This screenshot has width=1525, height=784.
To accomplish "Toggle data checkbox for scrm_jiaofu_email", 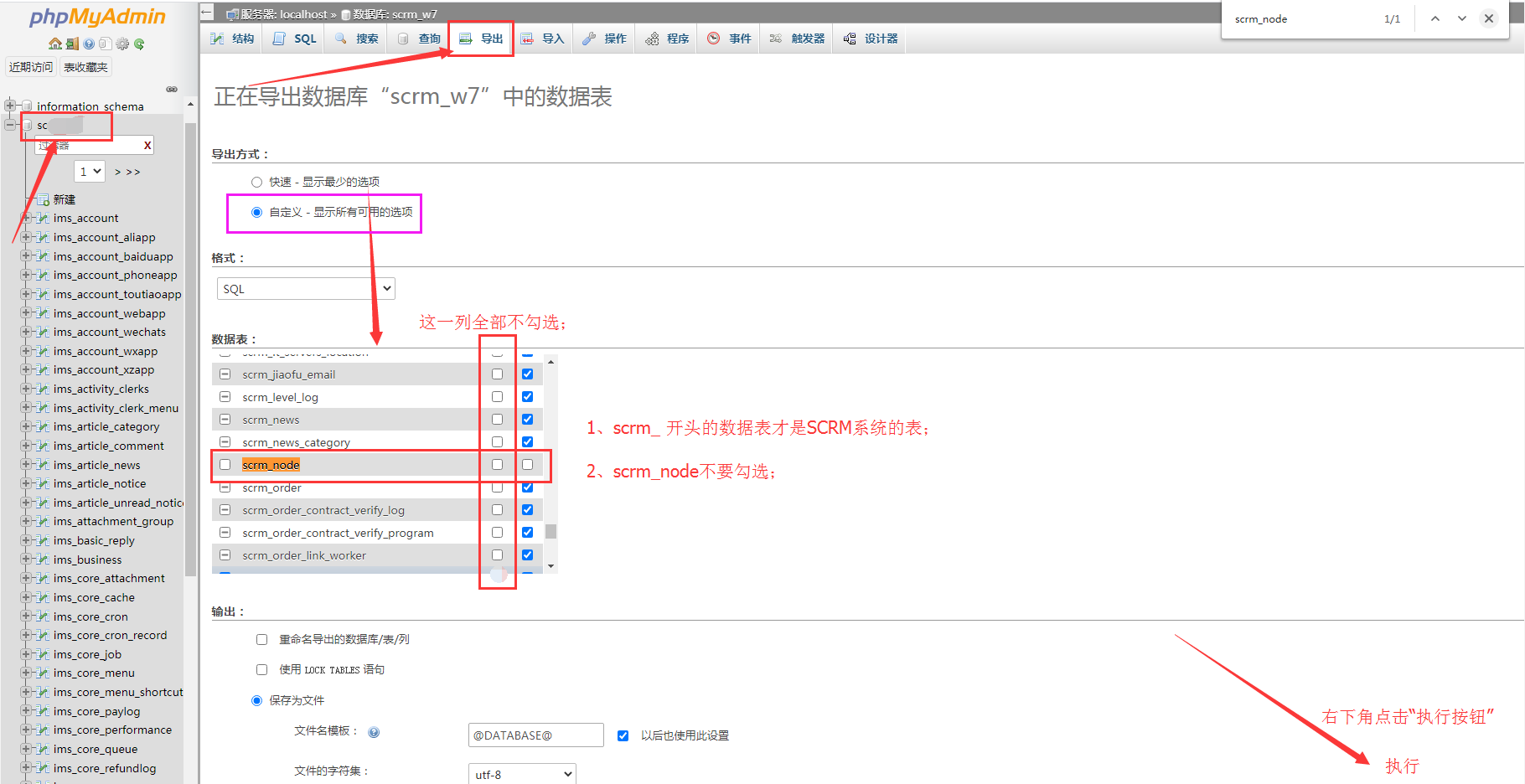I will click(x=528, y=374).
